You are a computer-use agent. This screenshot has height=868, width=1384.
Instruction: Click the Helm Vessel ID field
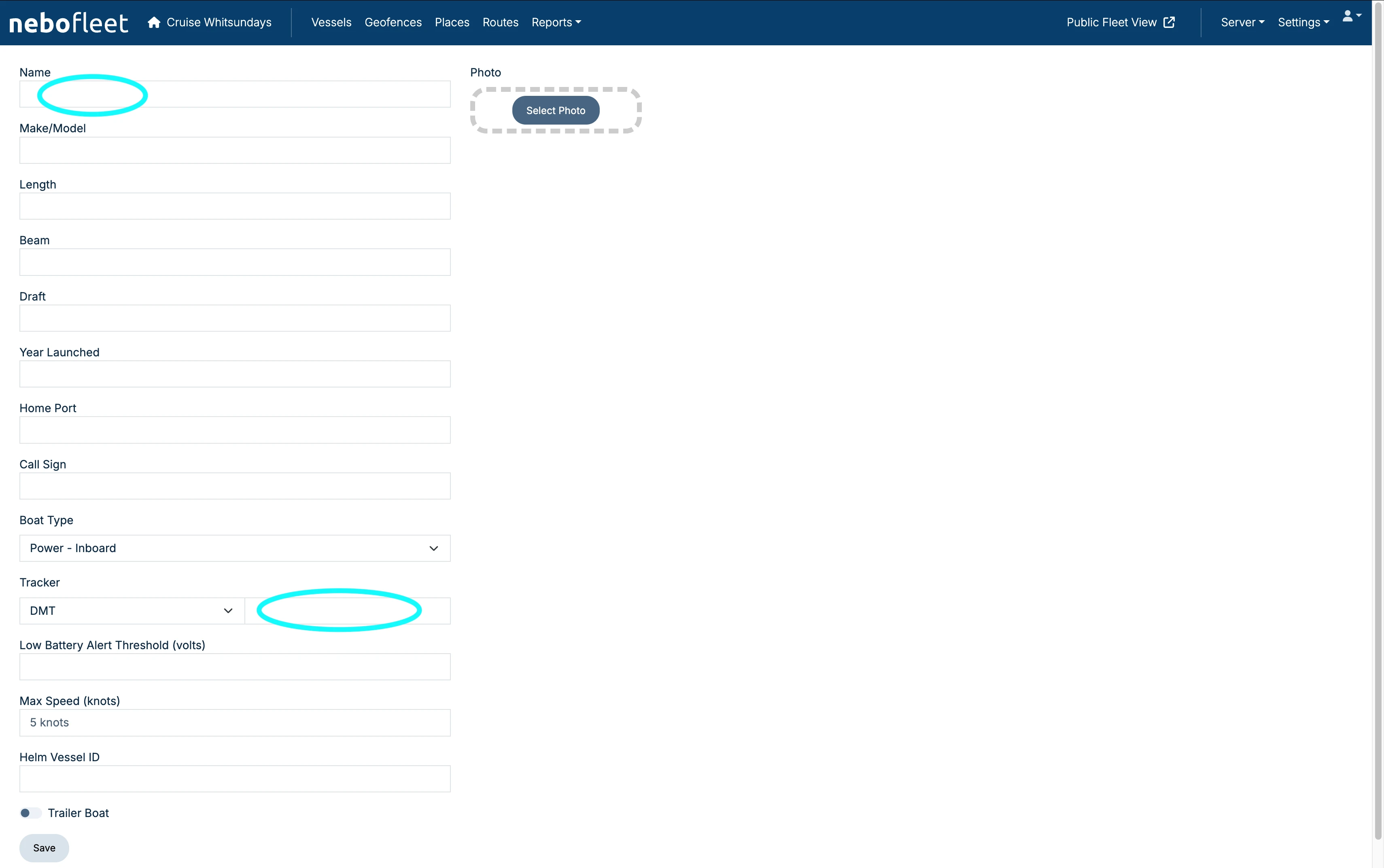tap(234, 779)
